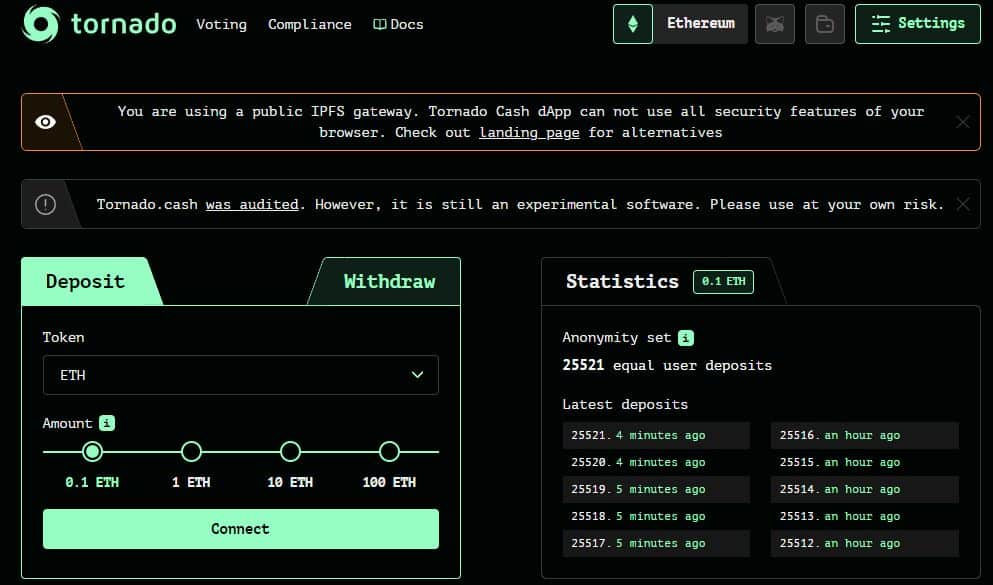Click deposit 25512 an hour ago
This screenshot has height=585, width=993.
coord(864,543)
